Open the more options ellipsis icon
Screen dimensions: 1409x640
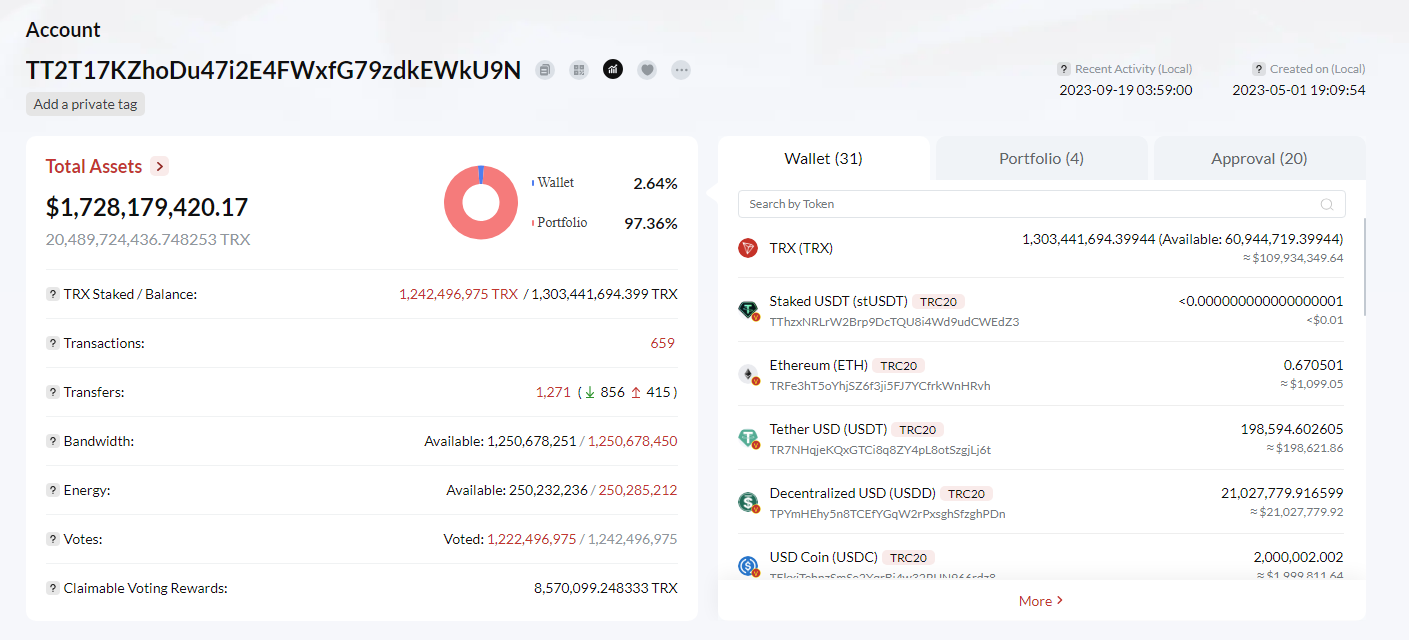681,70
